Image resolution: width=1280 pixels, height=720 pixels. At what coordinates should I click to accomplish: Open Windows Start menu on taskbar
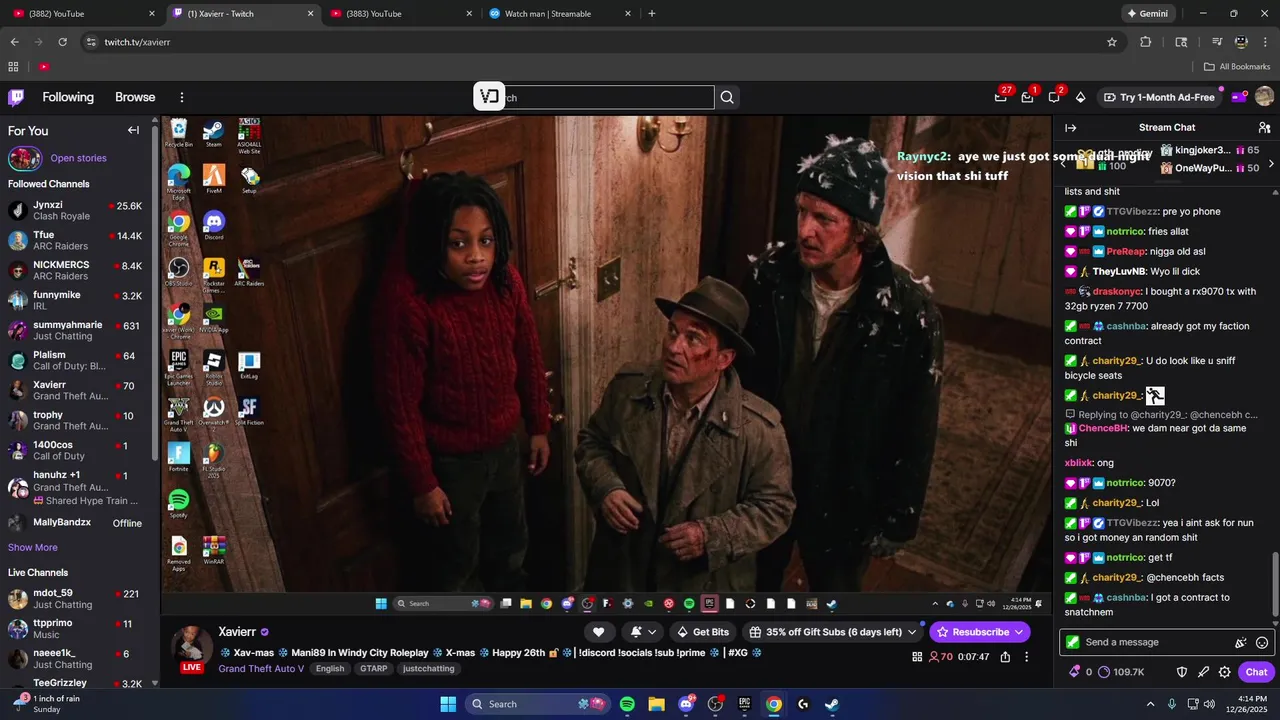coord(448,704)
